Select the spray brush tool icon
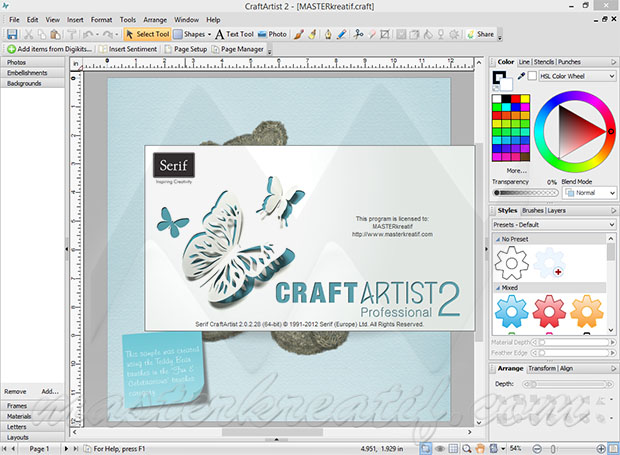Image resolution: width=620 pixels, height=455 pixels. [312, 34]
